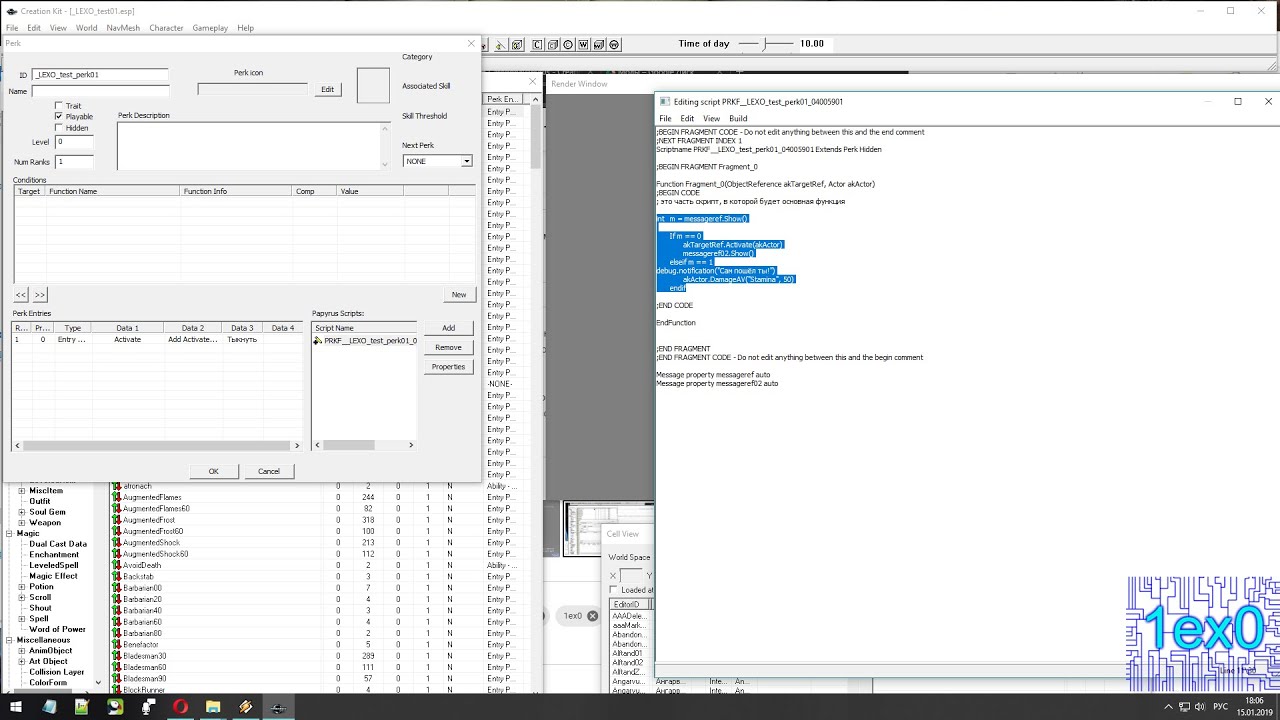Click the network icon in system tray
The width and height of the screenshot is (1280, 720).
tap(1185, 706)
